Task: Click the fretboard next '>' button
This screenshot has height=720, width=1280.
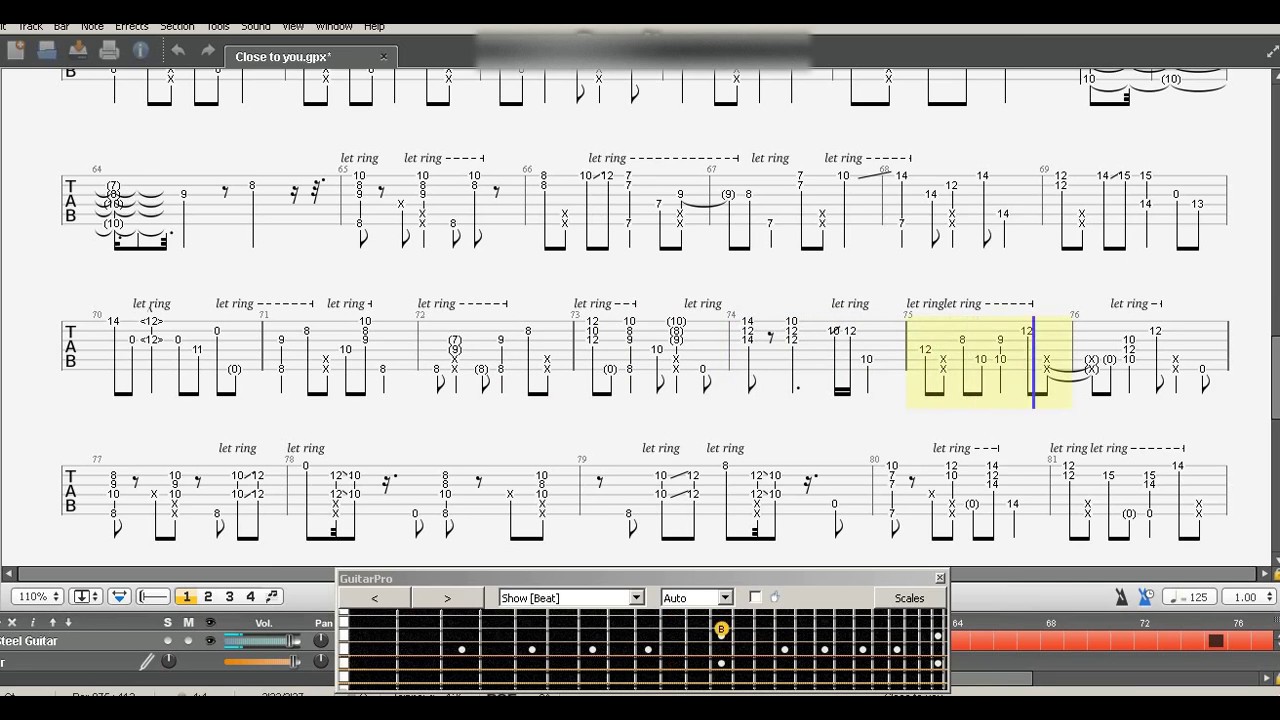Action: 447,598
